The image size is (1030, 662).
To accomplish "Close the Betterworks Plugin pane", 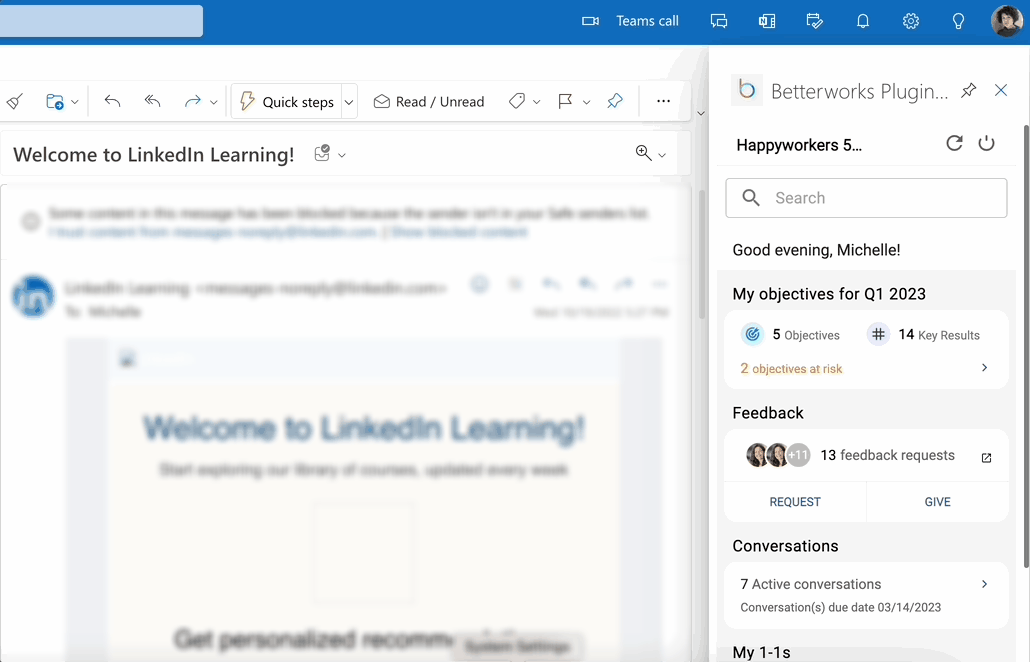I will click(x=1000, y=90).
